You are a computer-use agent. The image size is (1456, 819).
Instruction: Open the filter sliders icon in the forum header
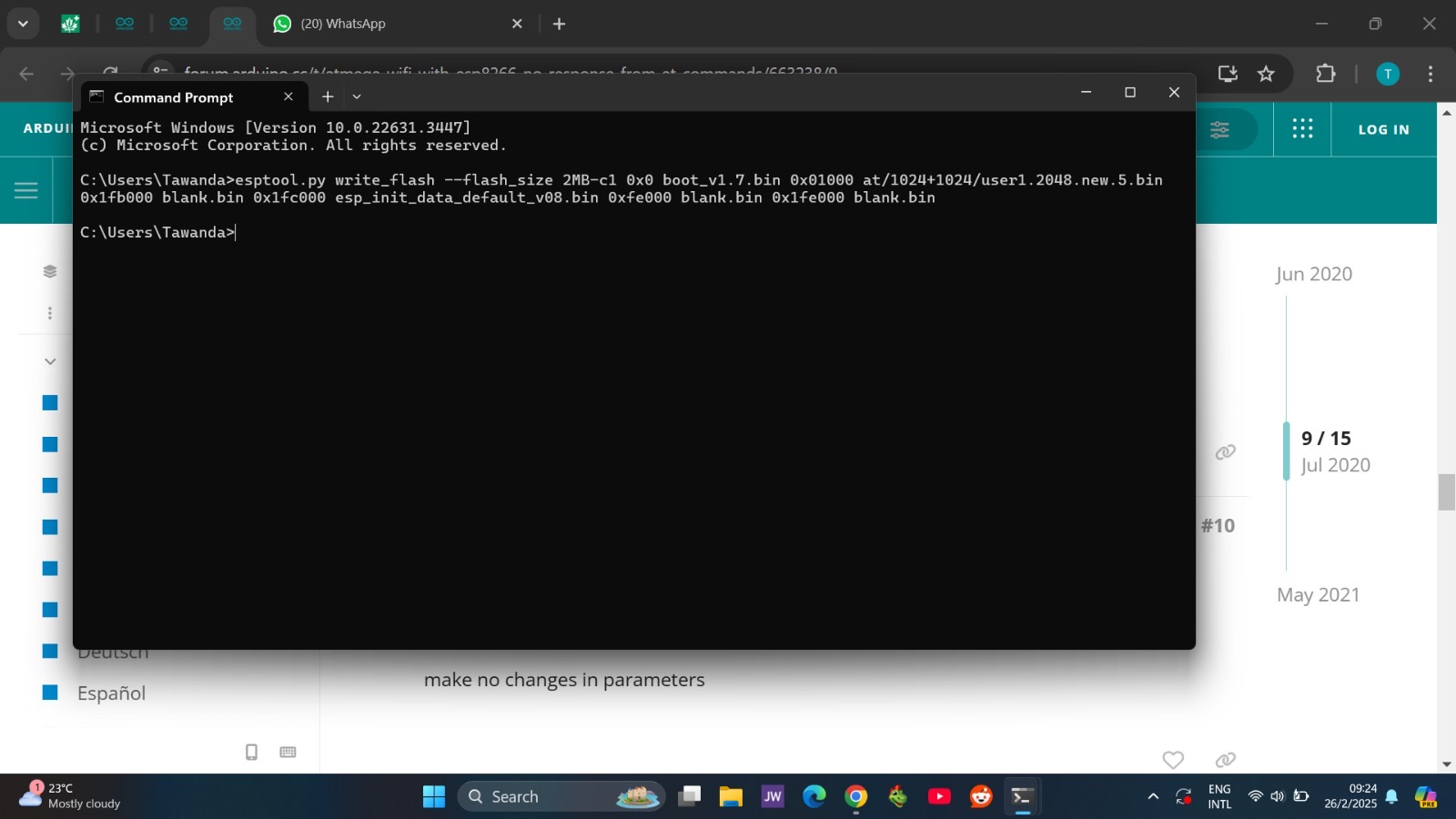1219,129
